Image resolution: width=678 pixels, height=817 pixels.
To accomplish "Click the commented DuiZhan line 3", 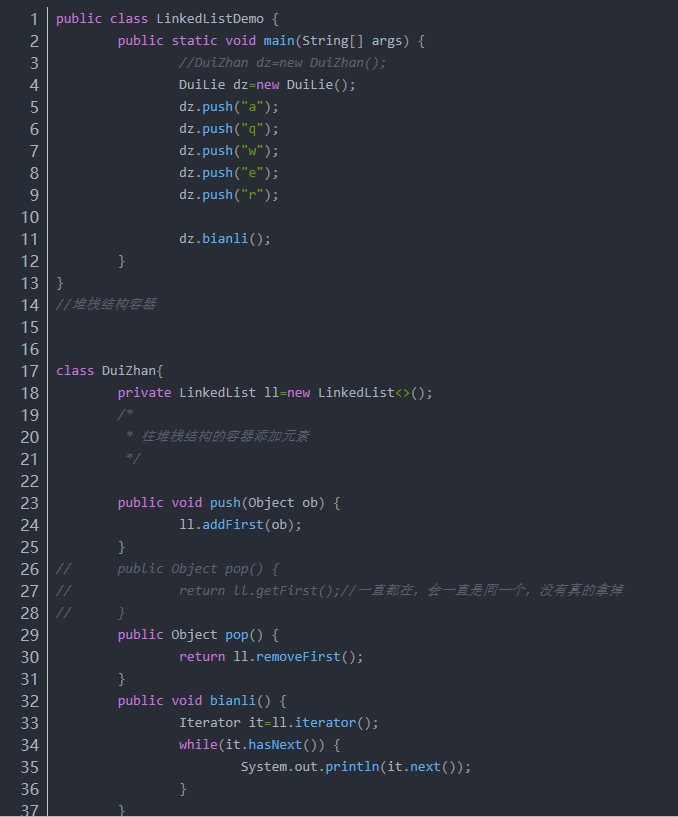I will [282, 63].
